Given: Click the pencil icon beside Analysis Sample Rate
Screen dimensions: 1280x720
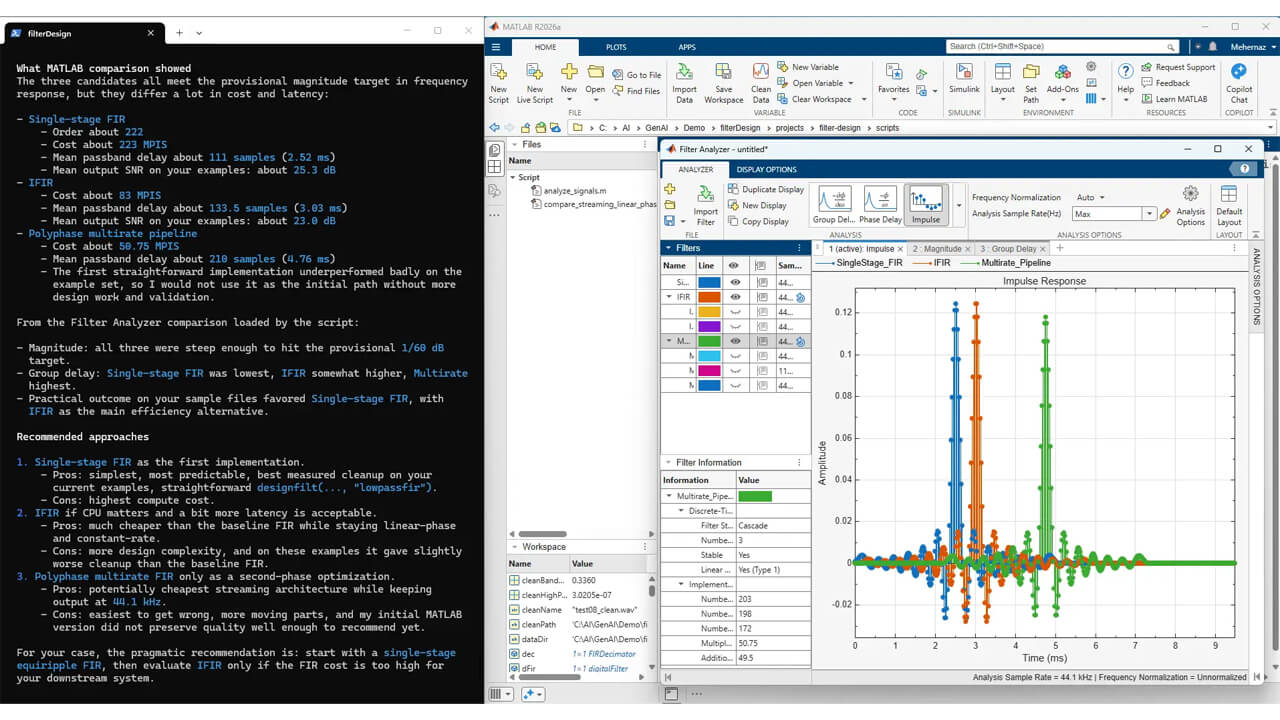Looking at the screenshot, I should [x=1165, y=214].
